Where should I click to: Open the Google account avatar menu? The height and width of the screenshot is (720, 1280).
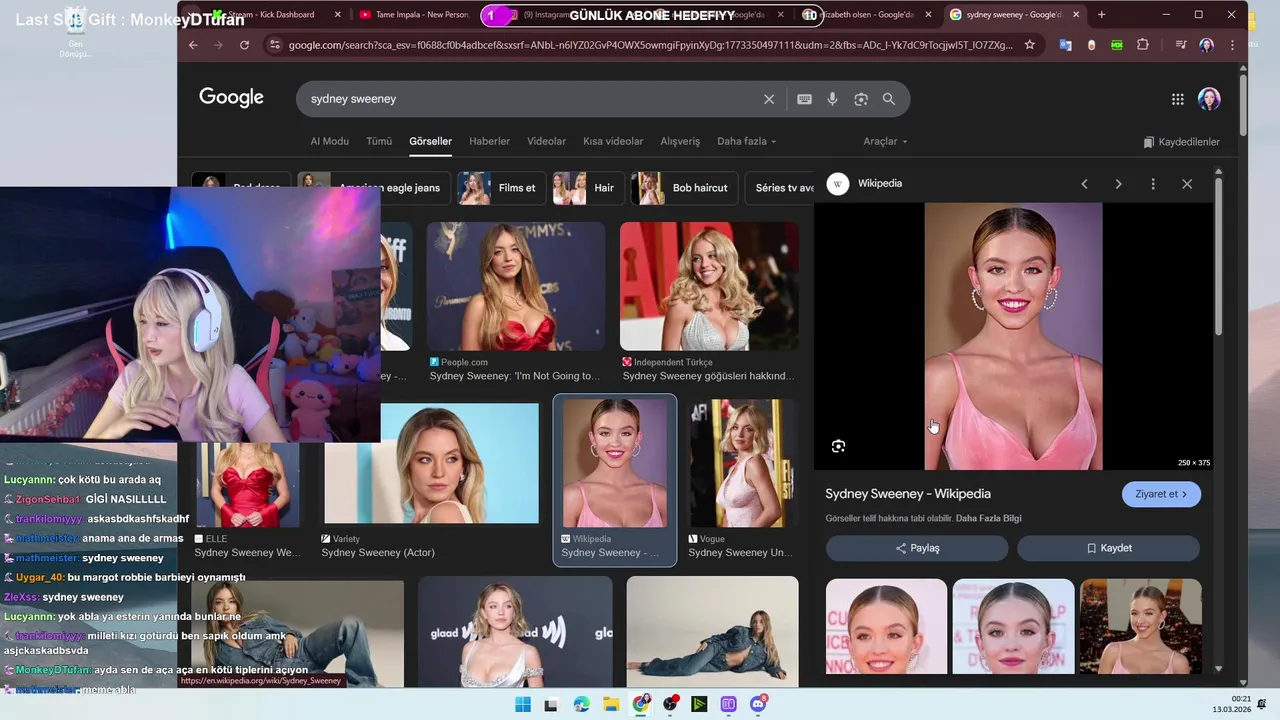(x=1209, y=99)
